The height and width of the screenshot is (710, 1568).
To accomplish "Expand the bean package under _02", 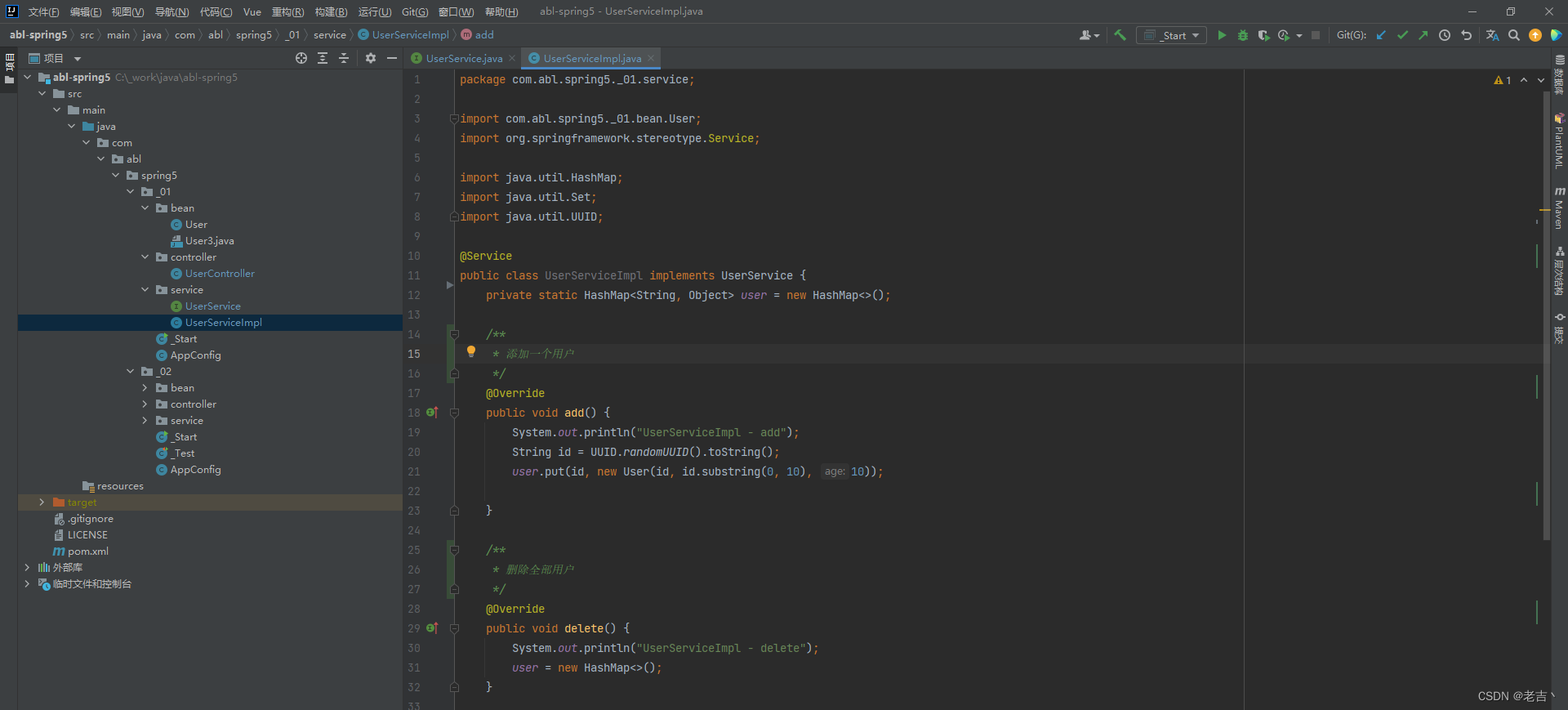I will [x=145, y=387].
